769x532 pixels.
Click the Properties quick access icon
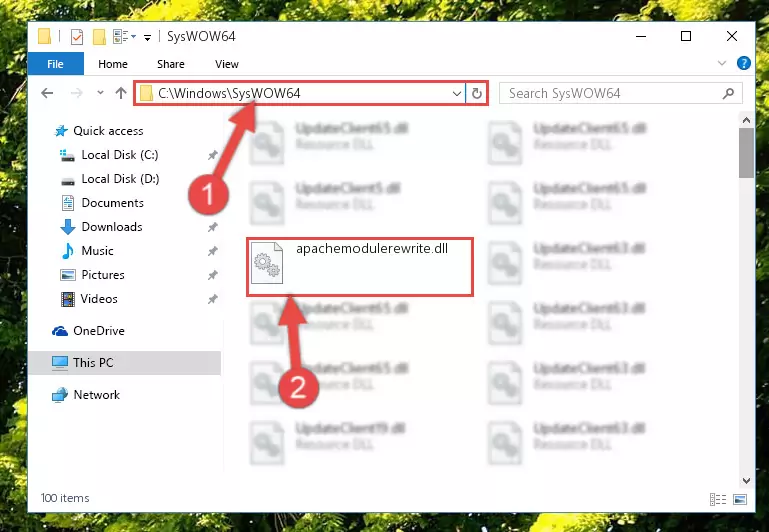(77, 37)
